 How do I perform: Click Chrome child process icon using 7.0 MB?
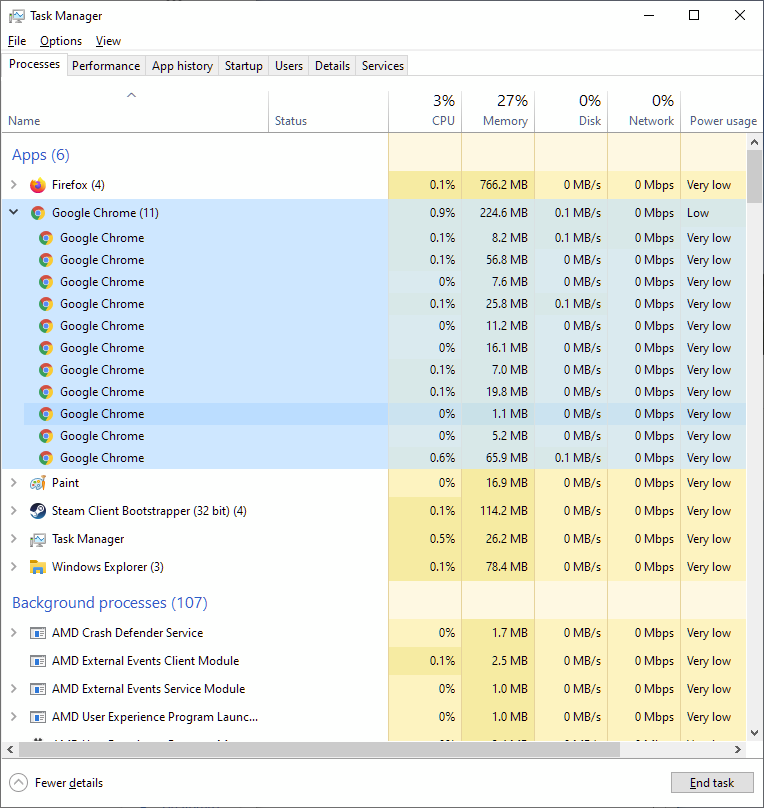point(46,370)
